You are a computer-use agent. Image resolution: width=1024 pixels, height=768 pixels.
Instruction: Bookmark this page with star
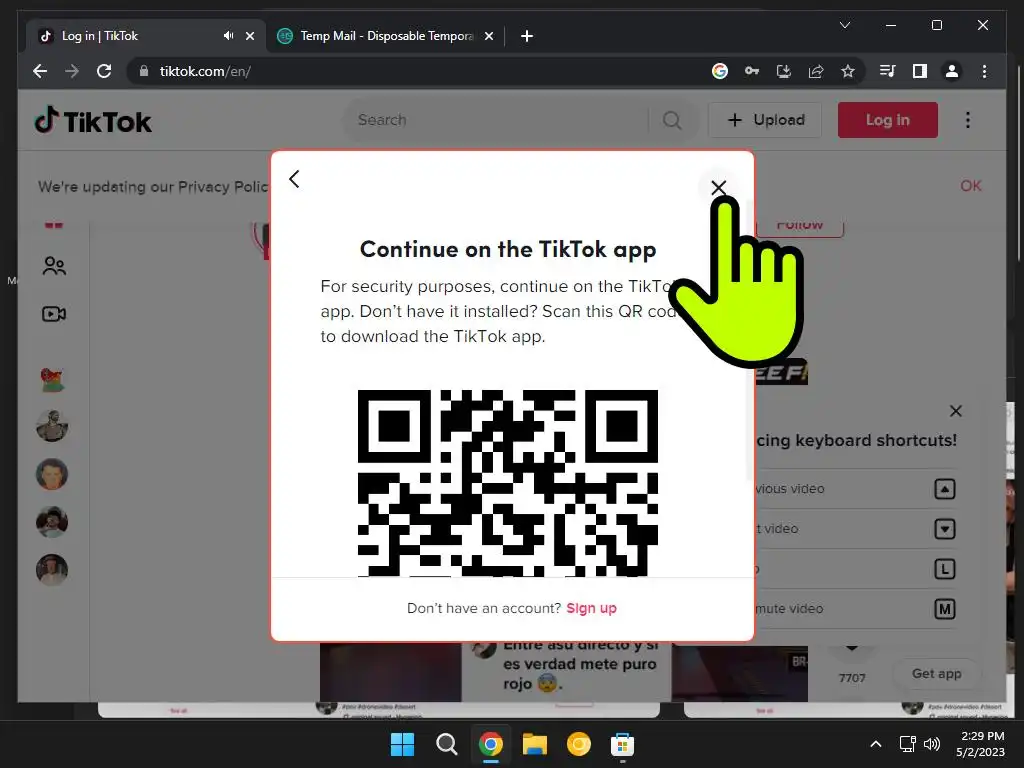point(848,71)
